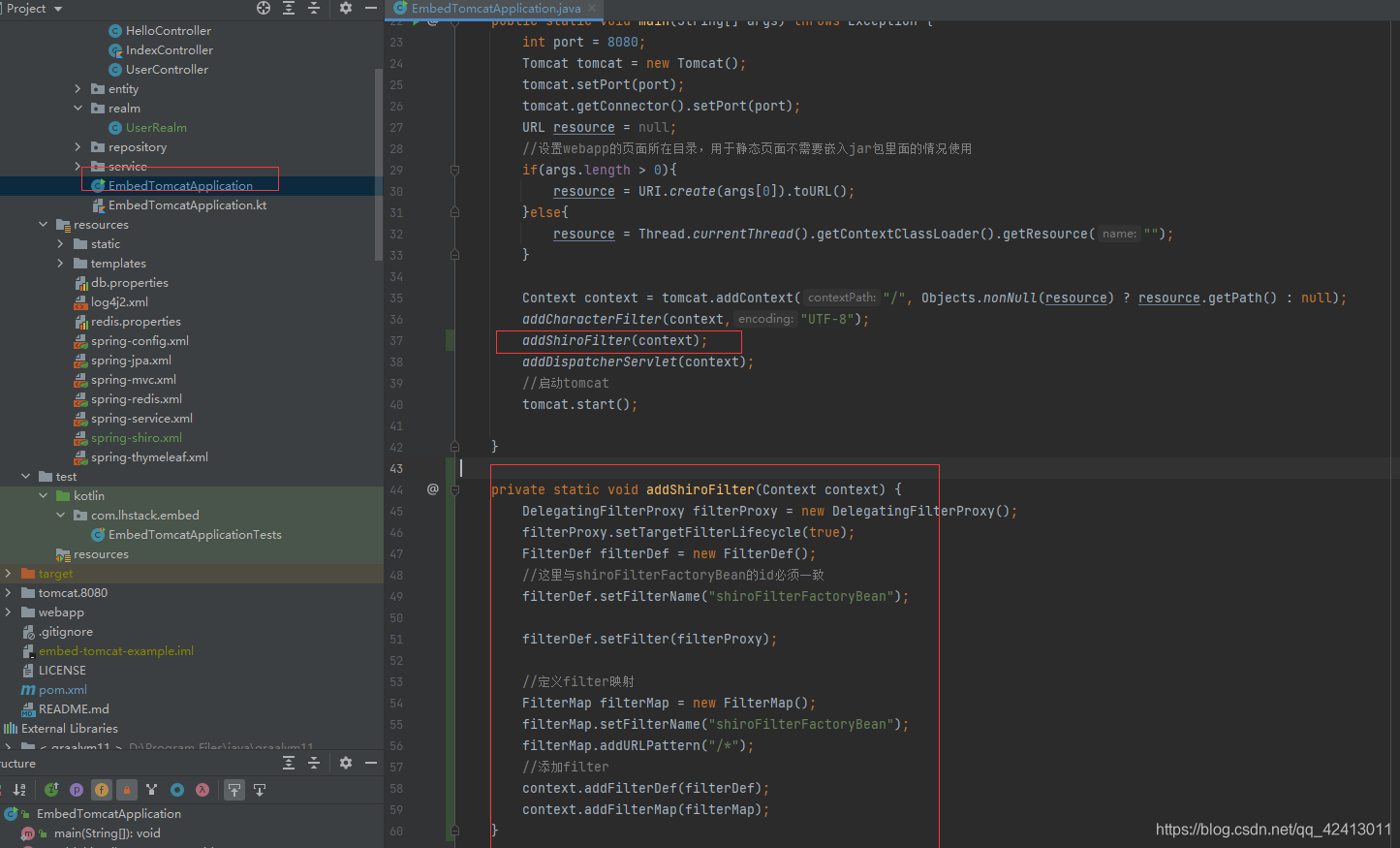Screen dimensions: 1400x848
Task: Select External Libraries node
Action: [69, 729]
